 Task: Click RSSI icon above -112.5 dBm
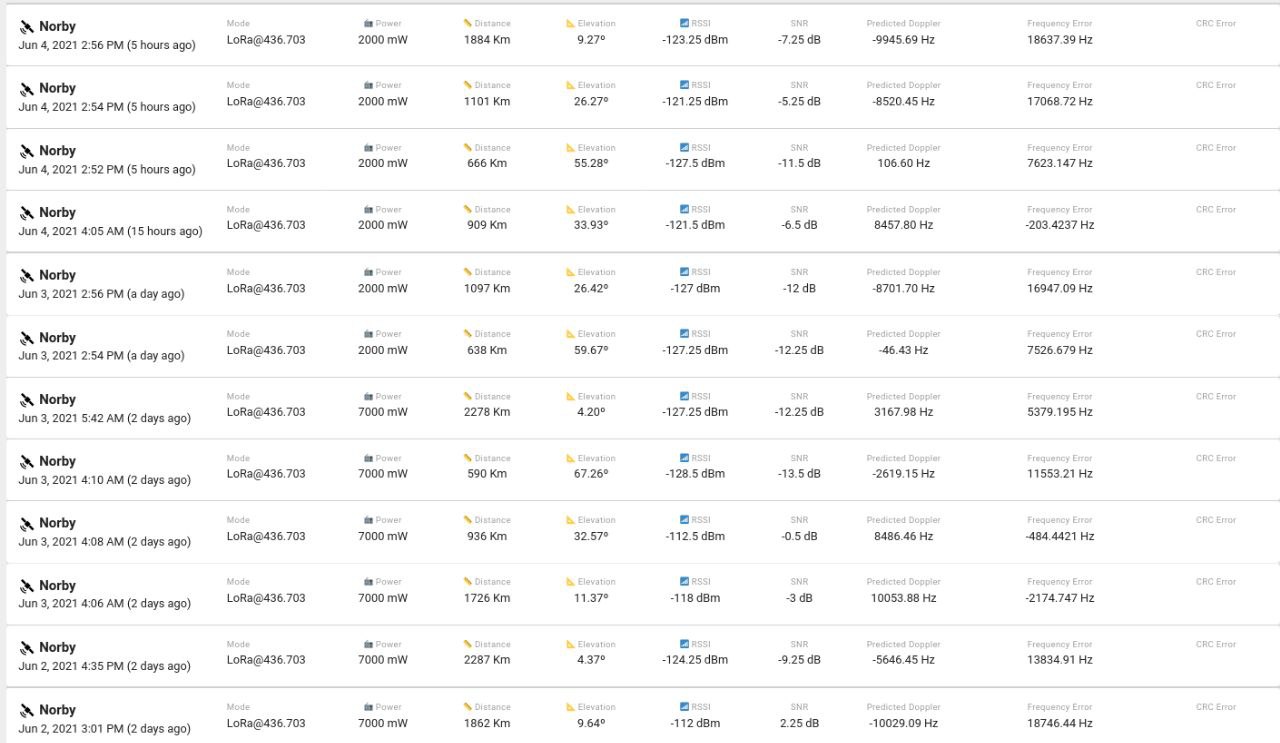(x=684, y=521)
